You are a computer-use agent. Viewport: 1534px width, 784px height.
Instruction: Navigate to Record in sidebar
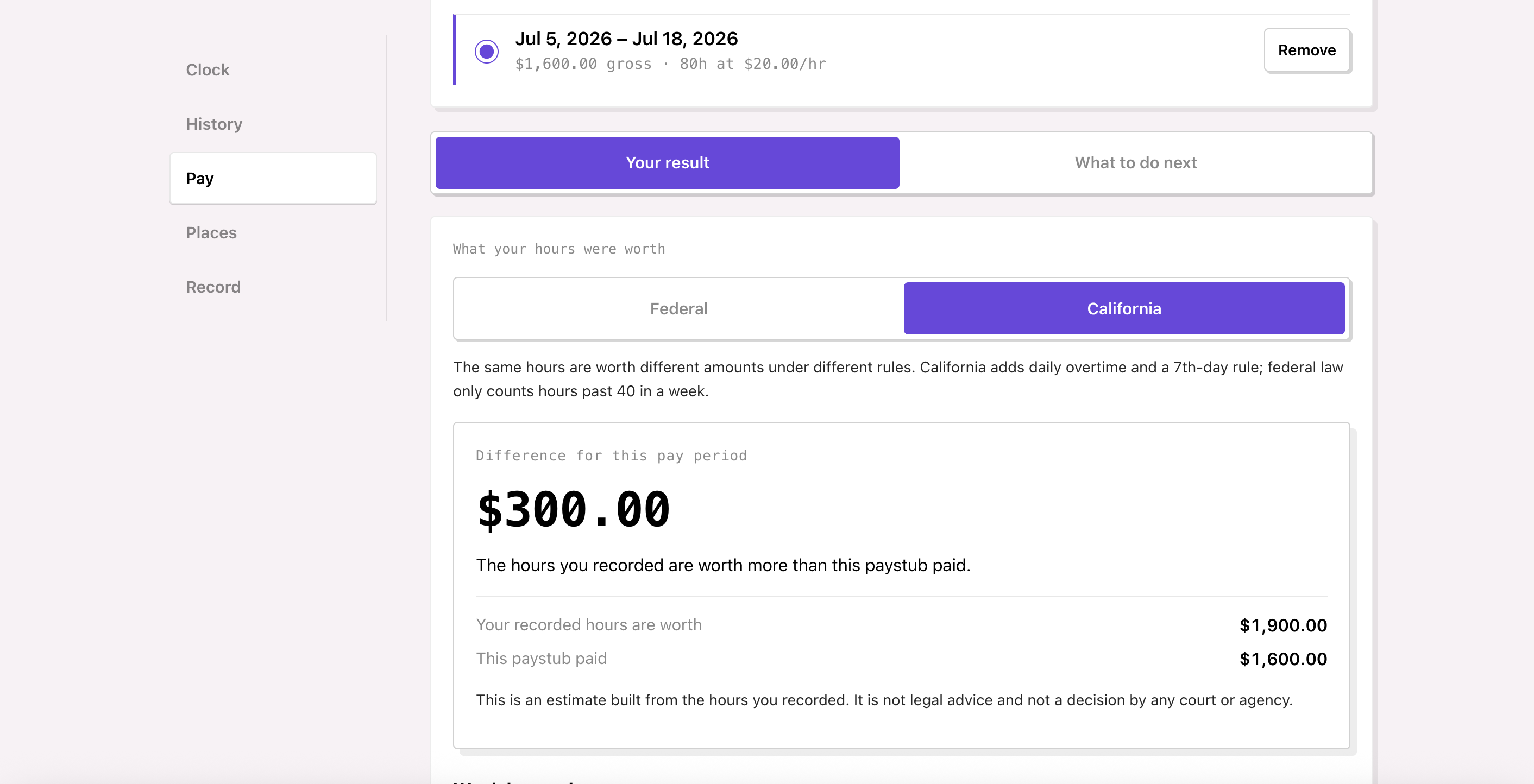[213, 286]
